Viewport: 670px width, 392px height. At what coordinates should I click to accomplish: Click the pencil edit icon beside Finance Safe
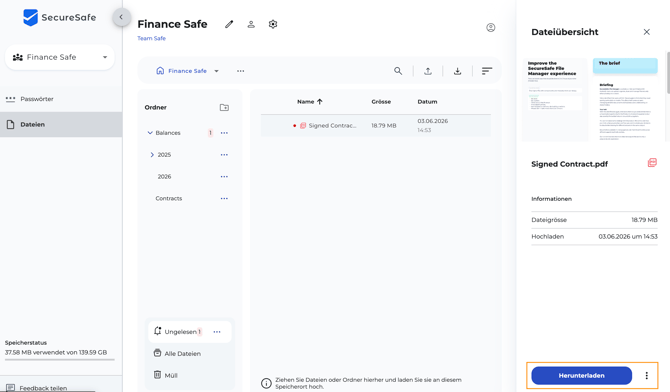(x=229, y=24)
